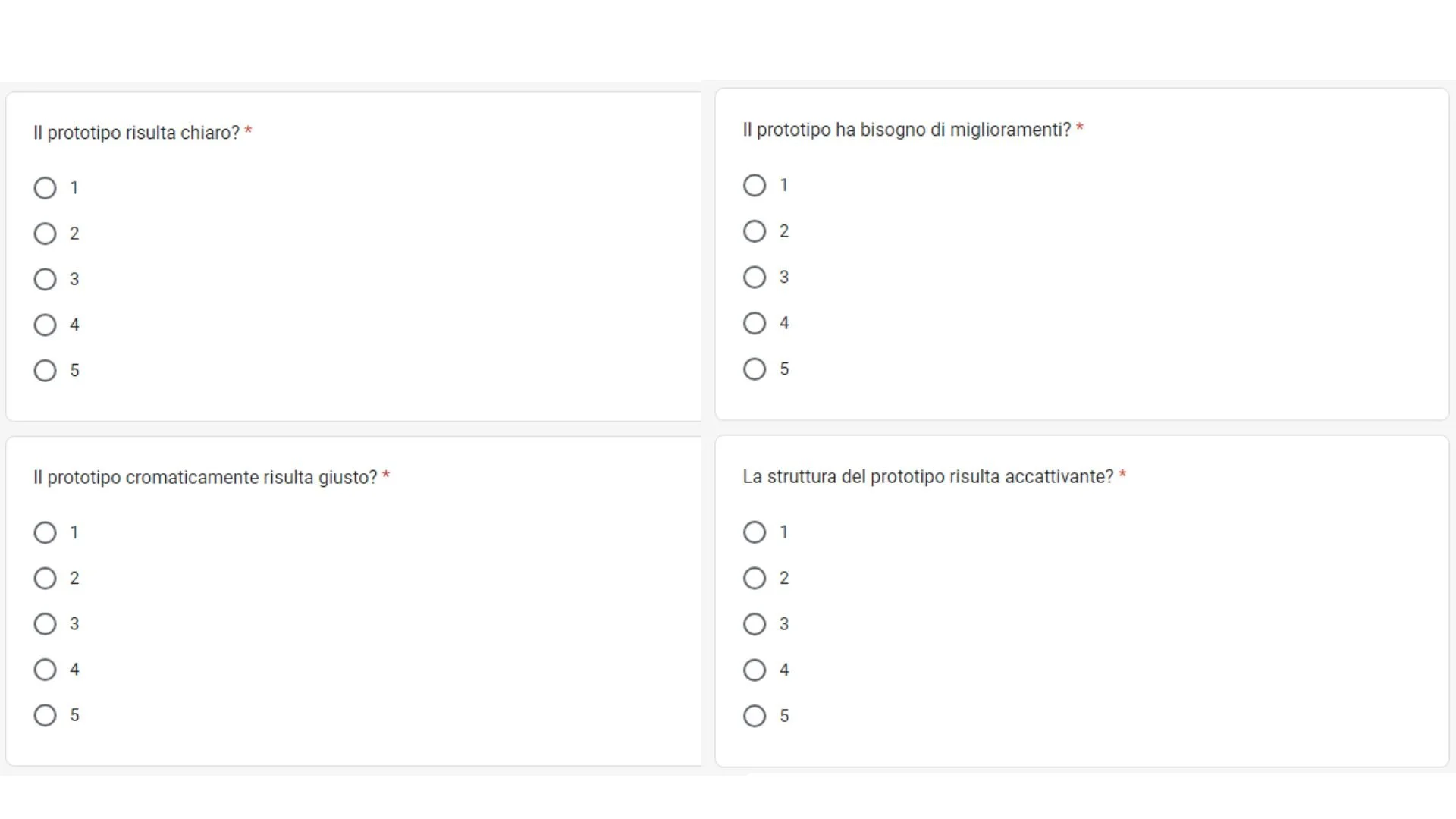Choose rating 2 for 'cromaticamente risulta giusto'
Viewport: 1456px width, 819px height.
(45, 579)
